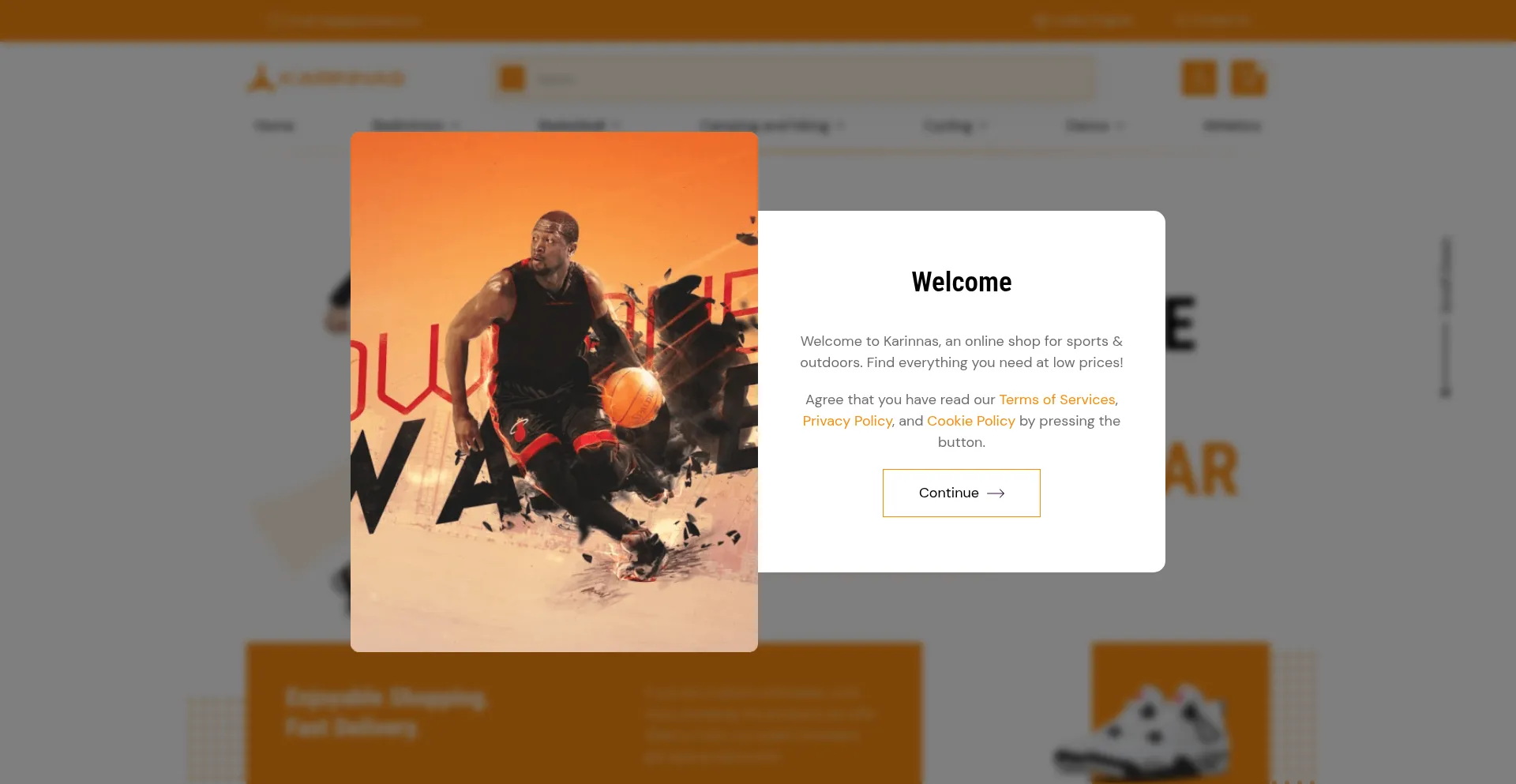Open the user account icon button

1199,78
